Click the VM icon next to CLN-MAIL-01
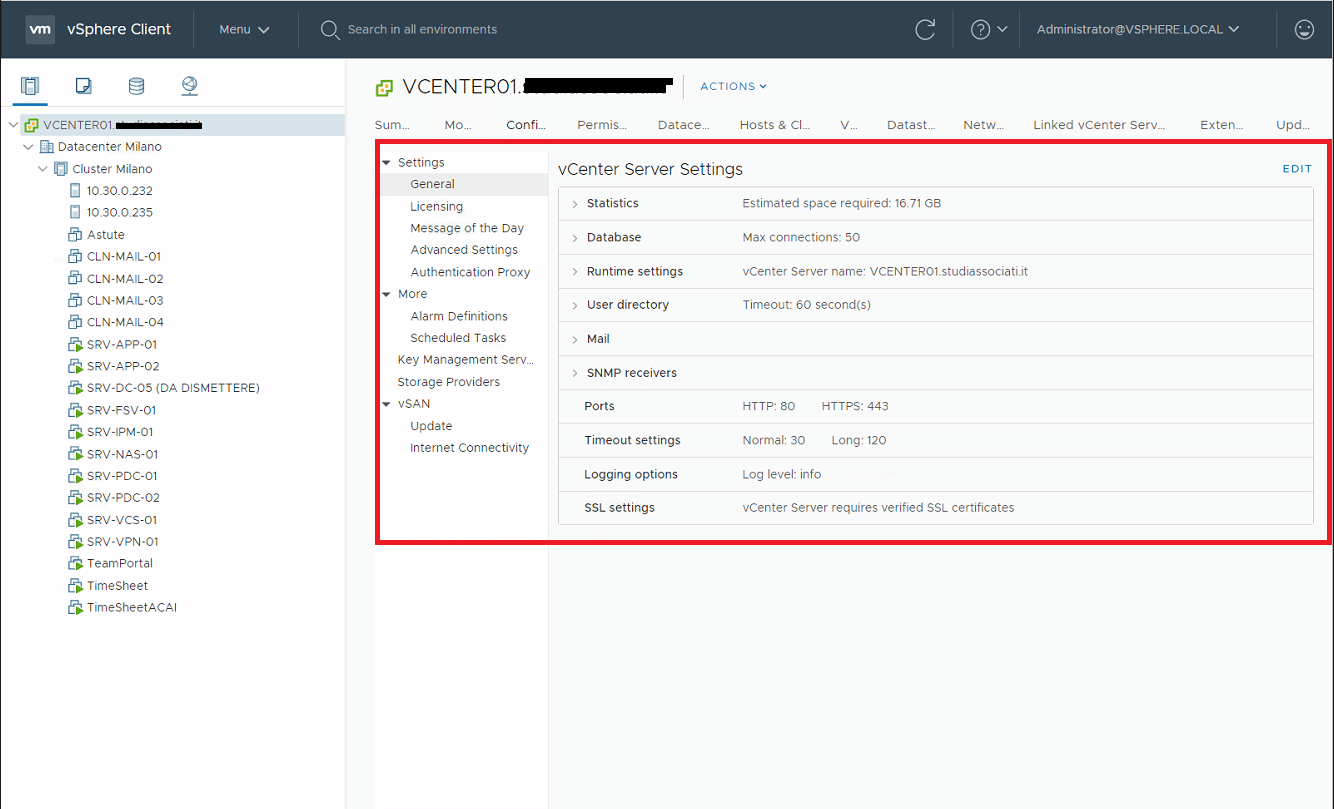1334x809 pixels. point(75,256)
